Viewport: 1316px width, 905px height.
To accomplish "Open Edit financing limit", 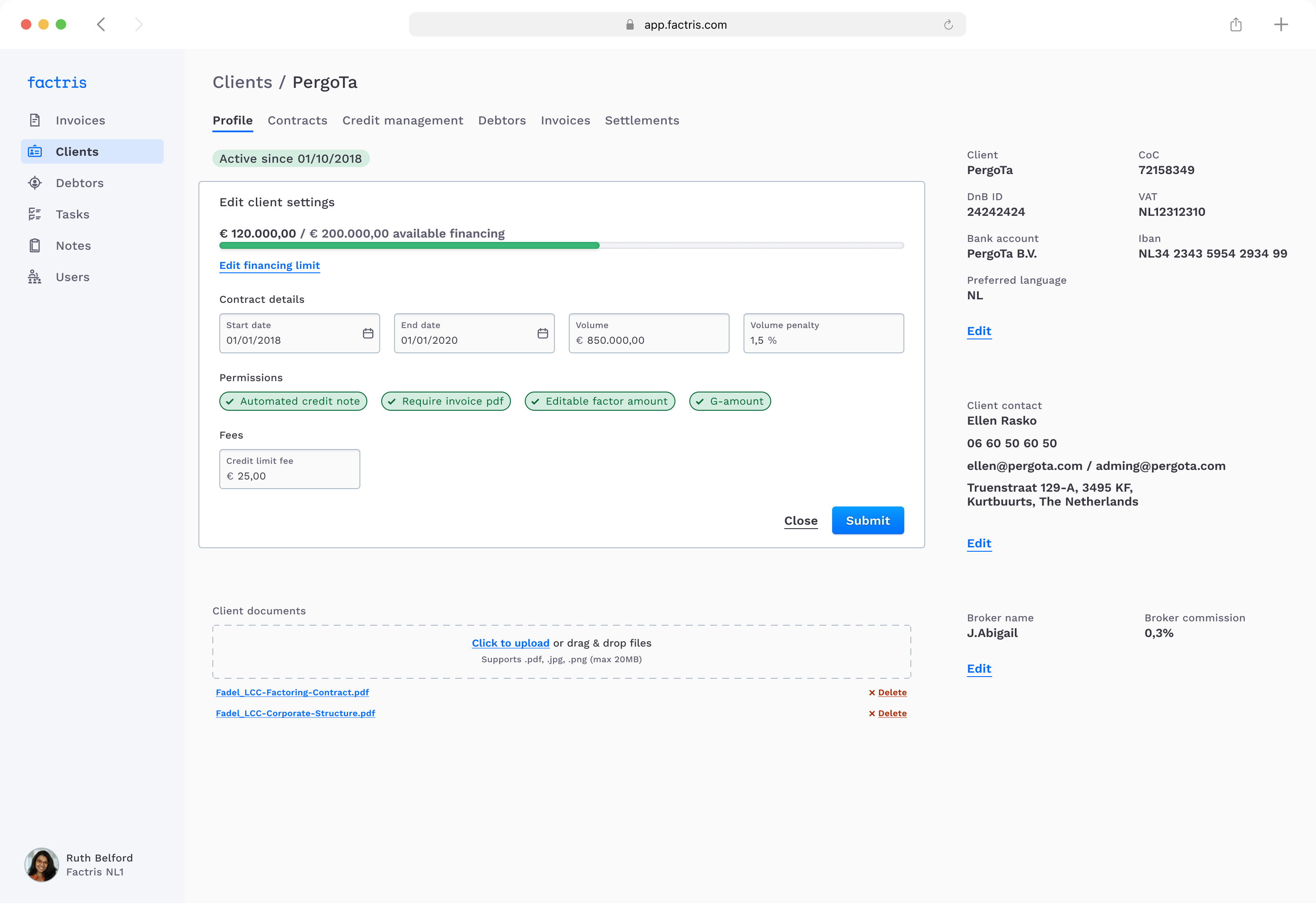I will click(x=269, y=265).
